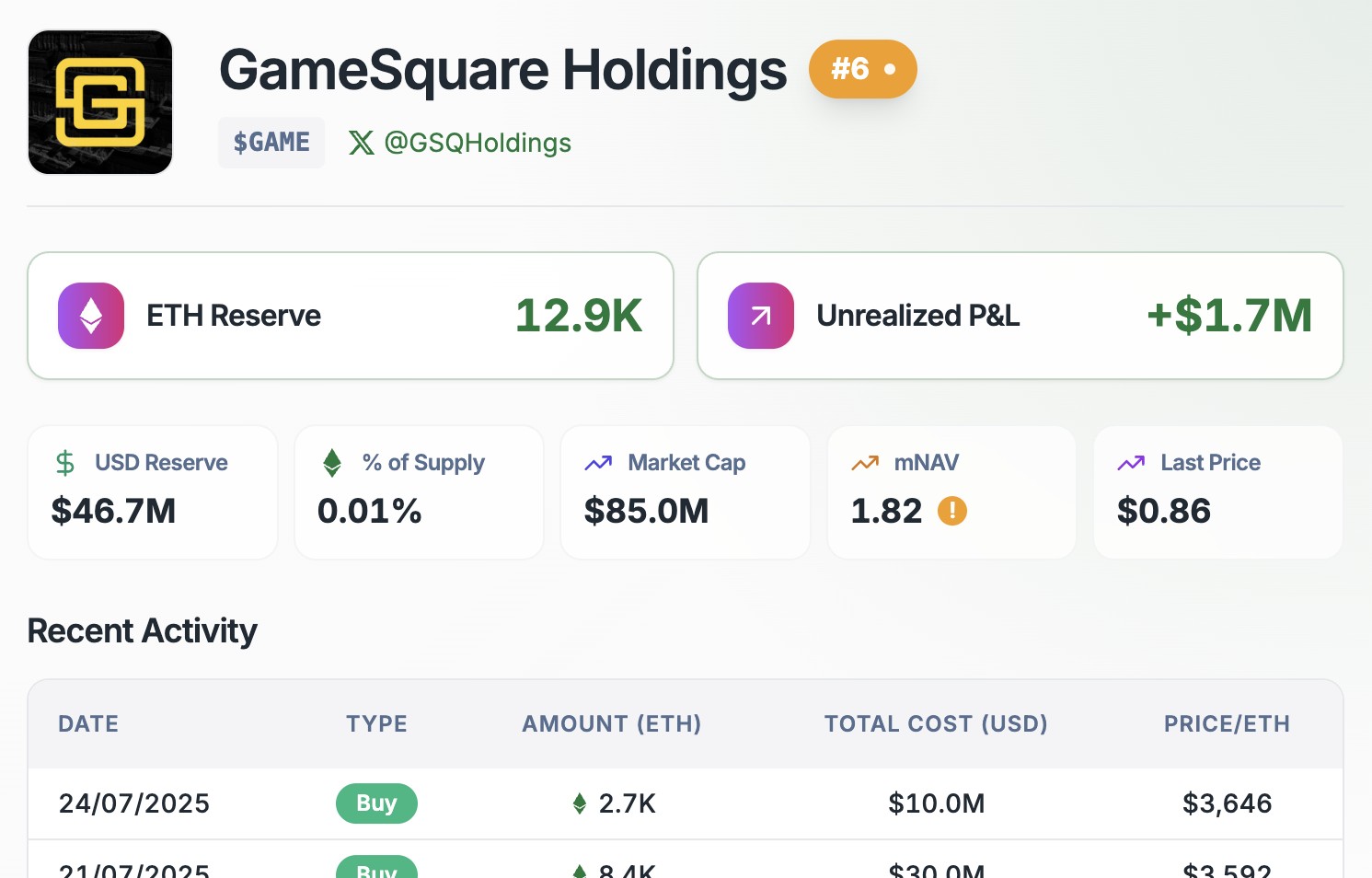Click the green Ethereum icon beside % of Supply
Screen dimensions: 1372x878
(332, 462)
